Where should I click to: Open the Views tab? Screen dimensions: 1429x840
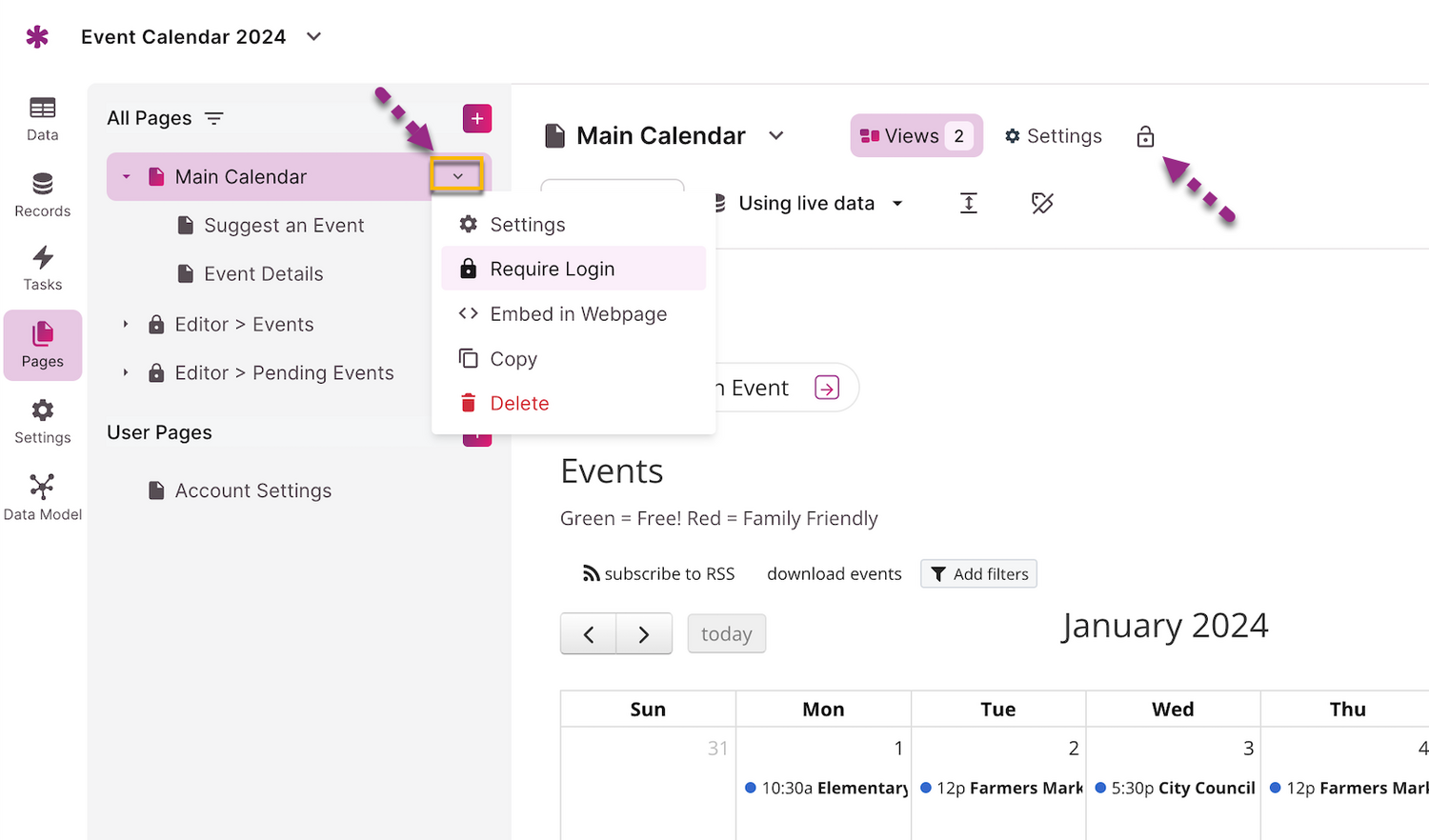pyautogui.click(x=916, y=136)
